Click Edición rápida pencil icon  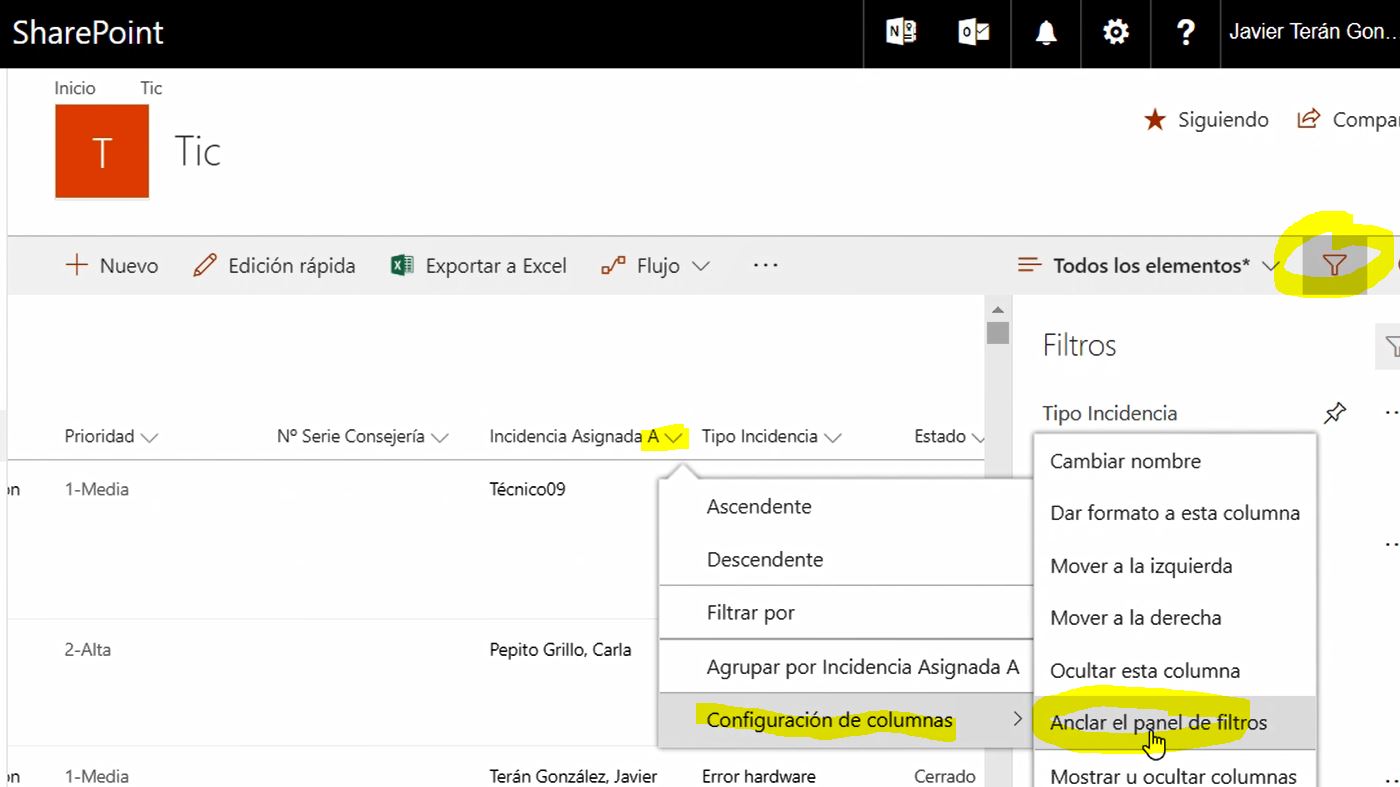203,264
